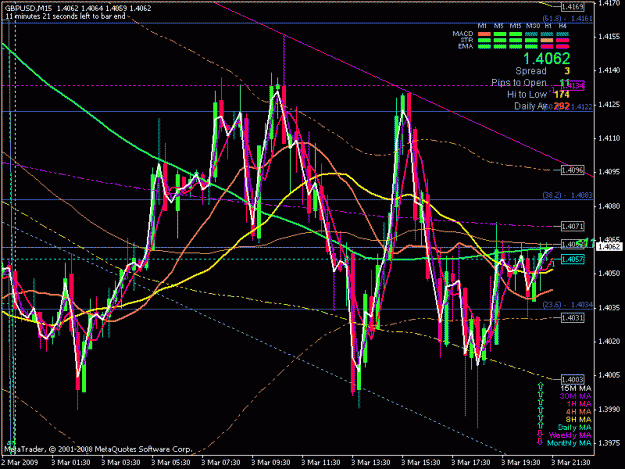Select the boxed 1.4003 level label

[573, 379]
